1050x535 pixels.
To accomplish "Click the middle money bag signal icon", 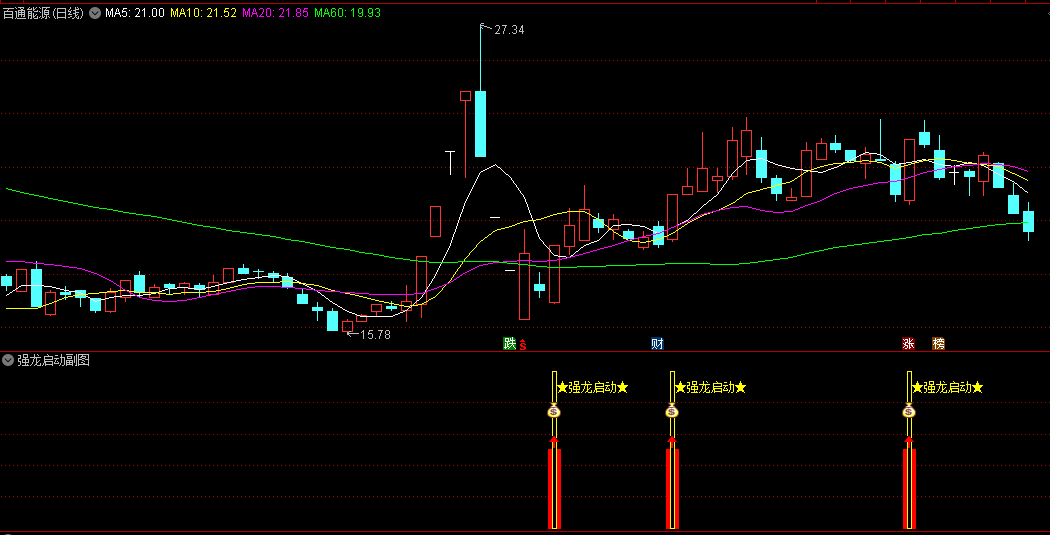I will tap(672, 410).
